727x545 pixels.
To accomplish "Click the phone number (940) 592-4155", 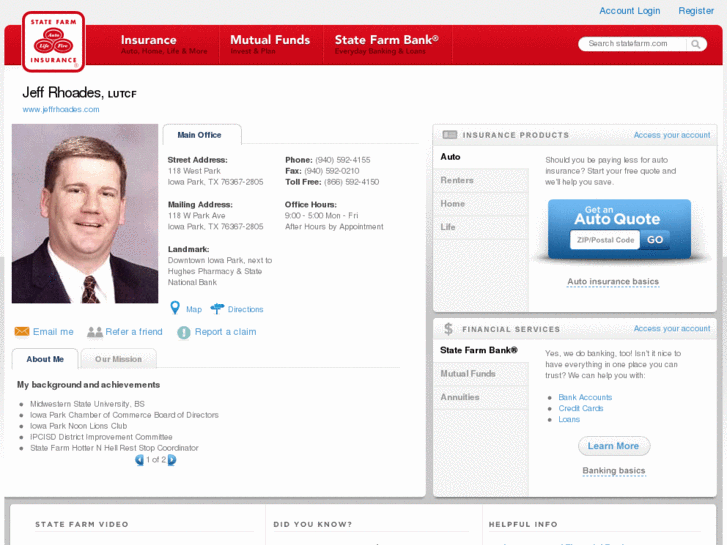I will click(343, 160).
